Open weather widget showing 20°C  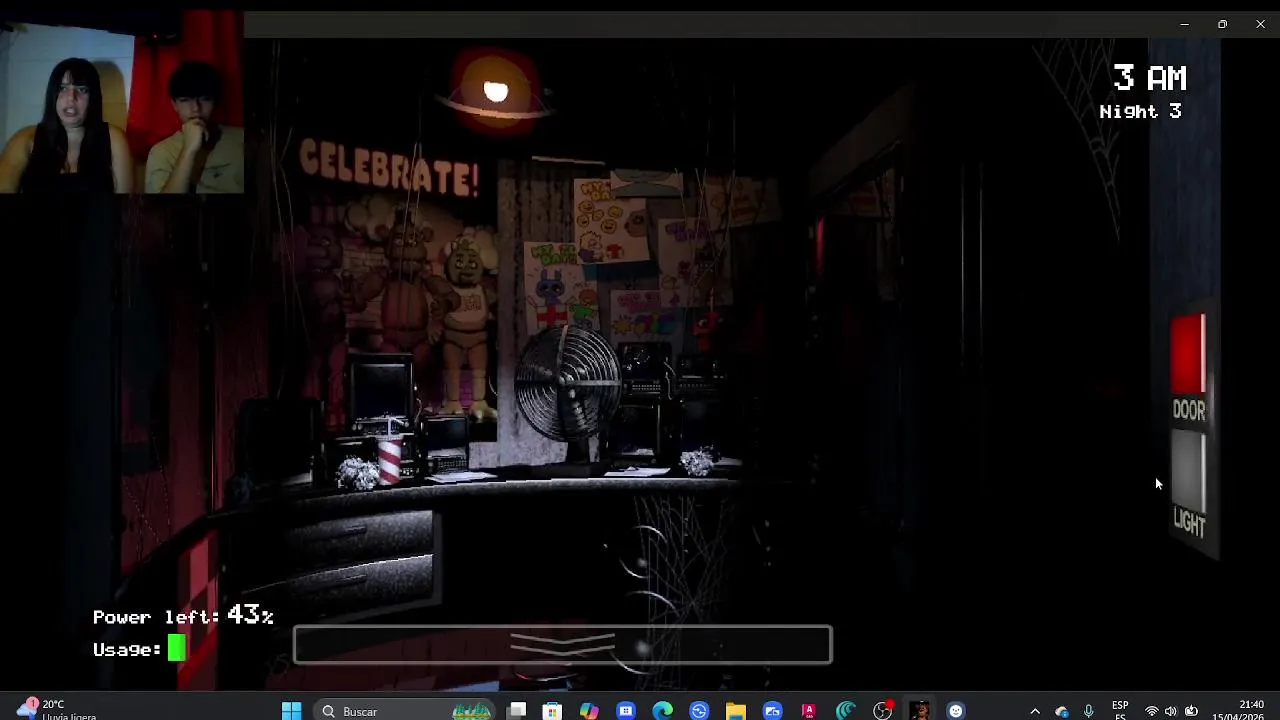pyautogui.click(x=55, y=710)
